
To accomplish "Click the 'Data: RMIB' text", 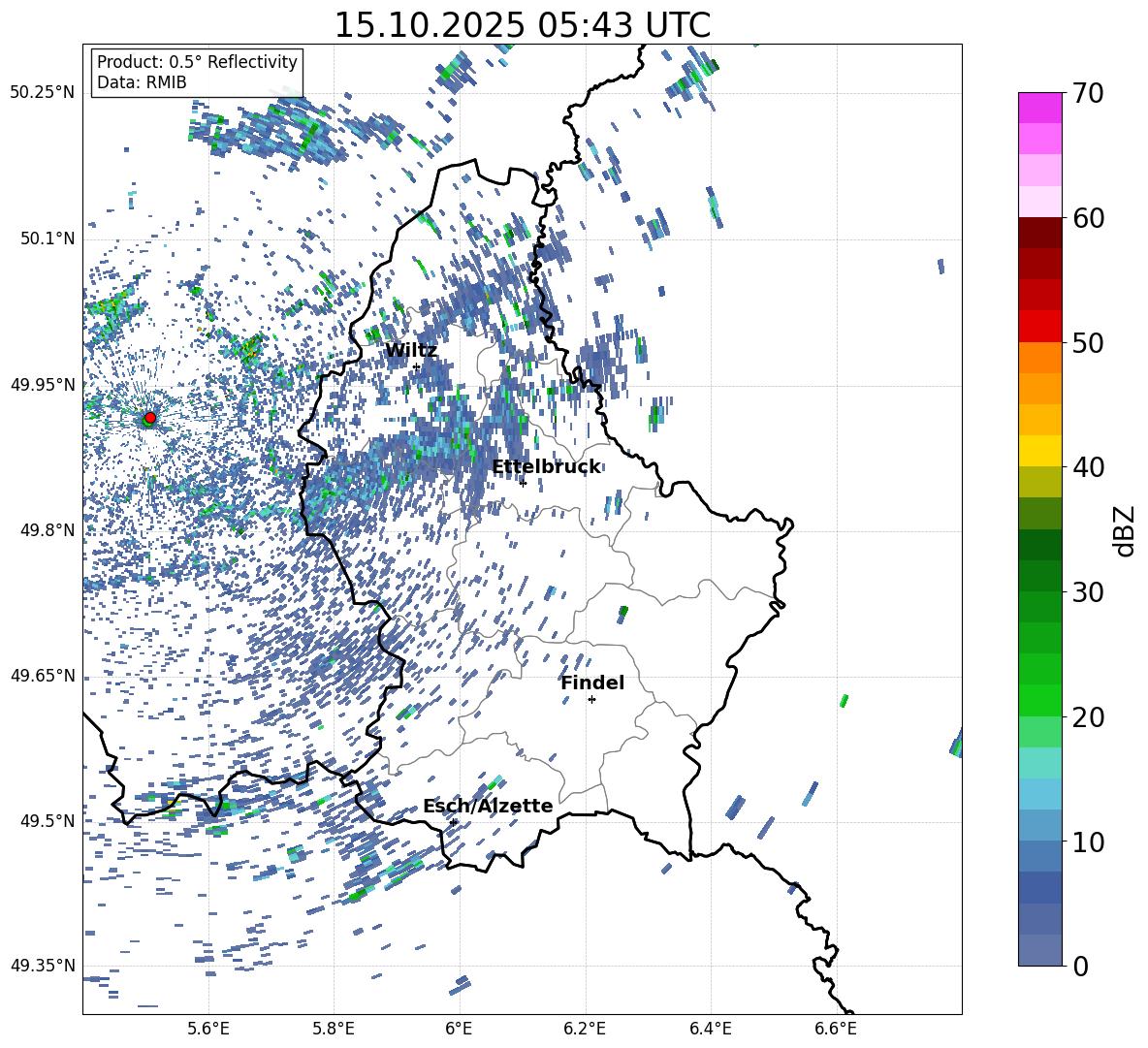I will click(142, 82).
